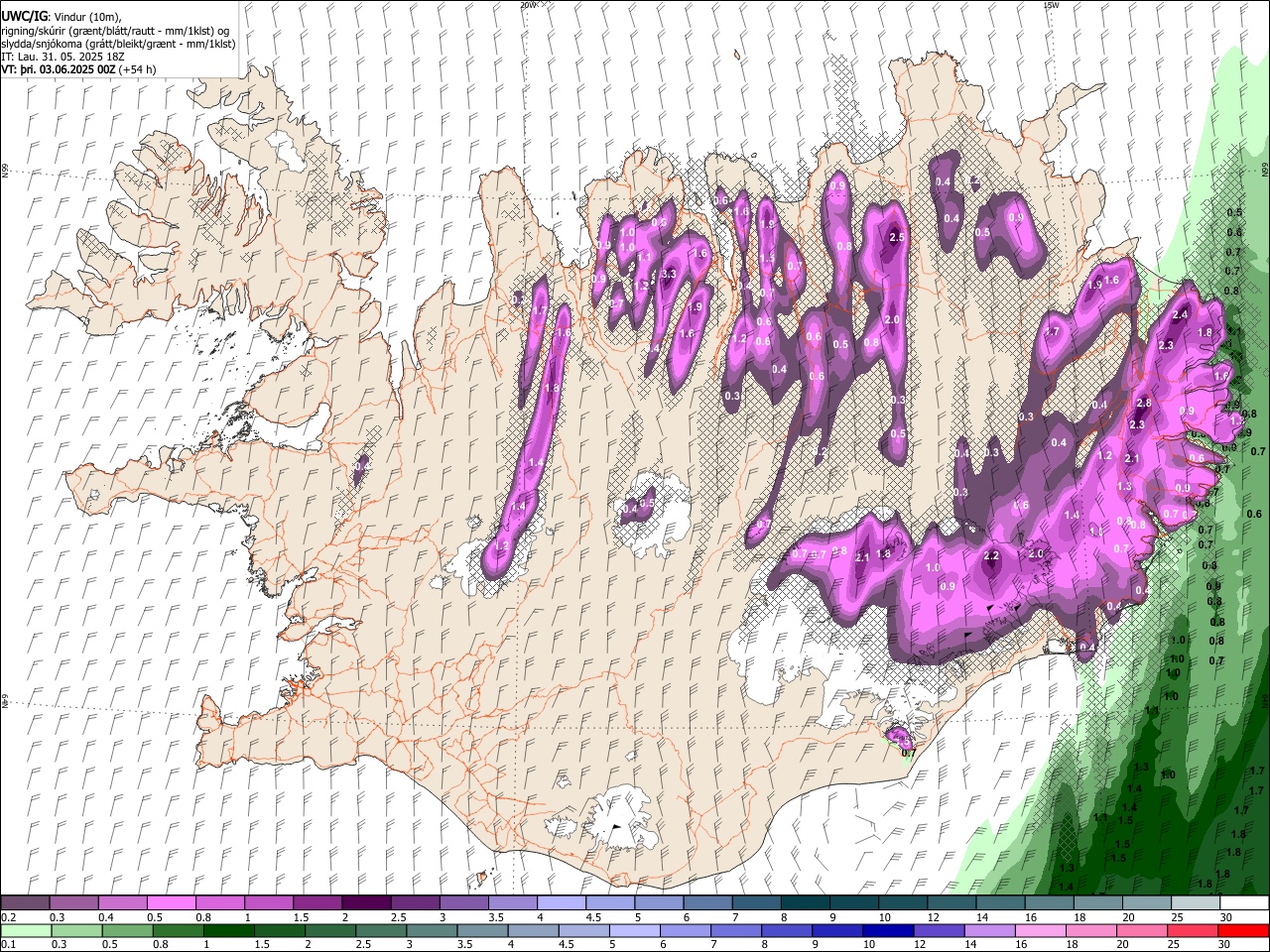This screenshot has height=952, width=1270.
Task: Click the 2.2 value on the southeast map
Action: 990,556
